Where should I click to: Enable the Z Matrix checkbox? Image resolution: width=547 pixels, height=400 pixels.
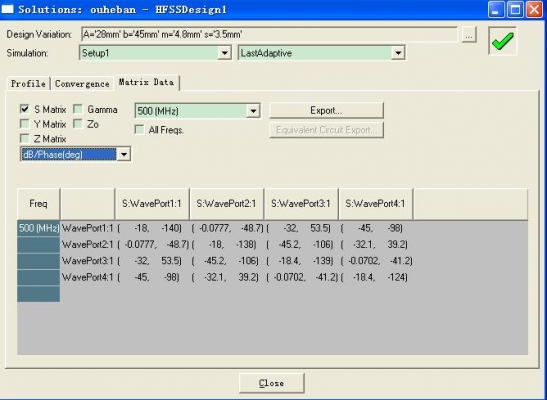(x=24, y=138)
